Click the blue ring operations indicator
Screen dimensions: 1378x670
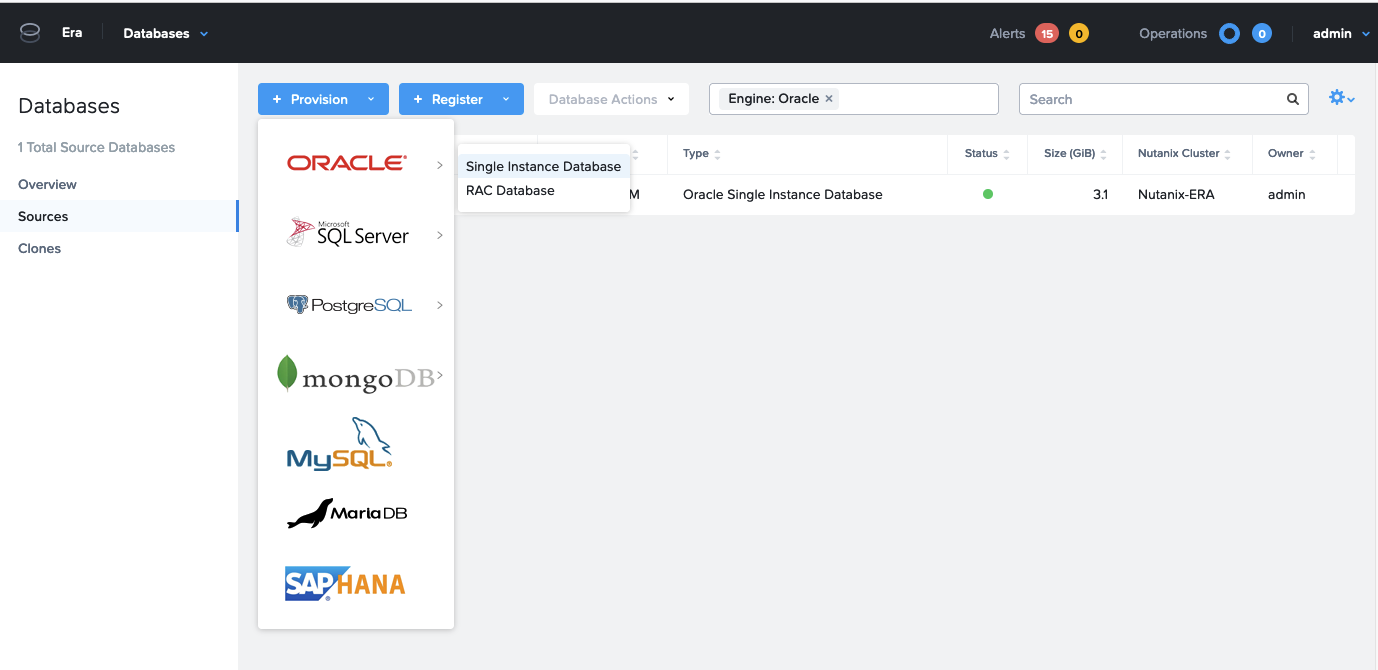(1230, 34)
